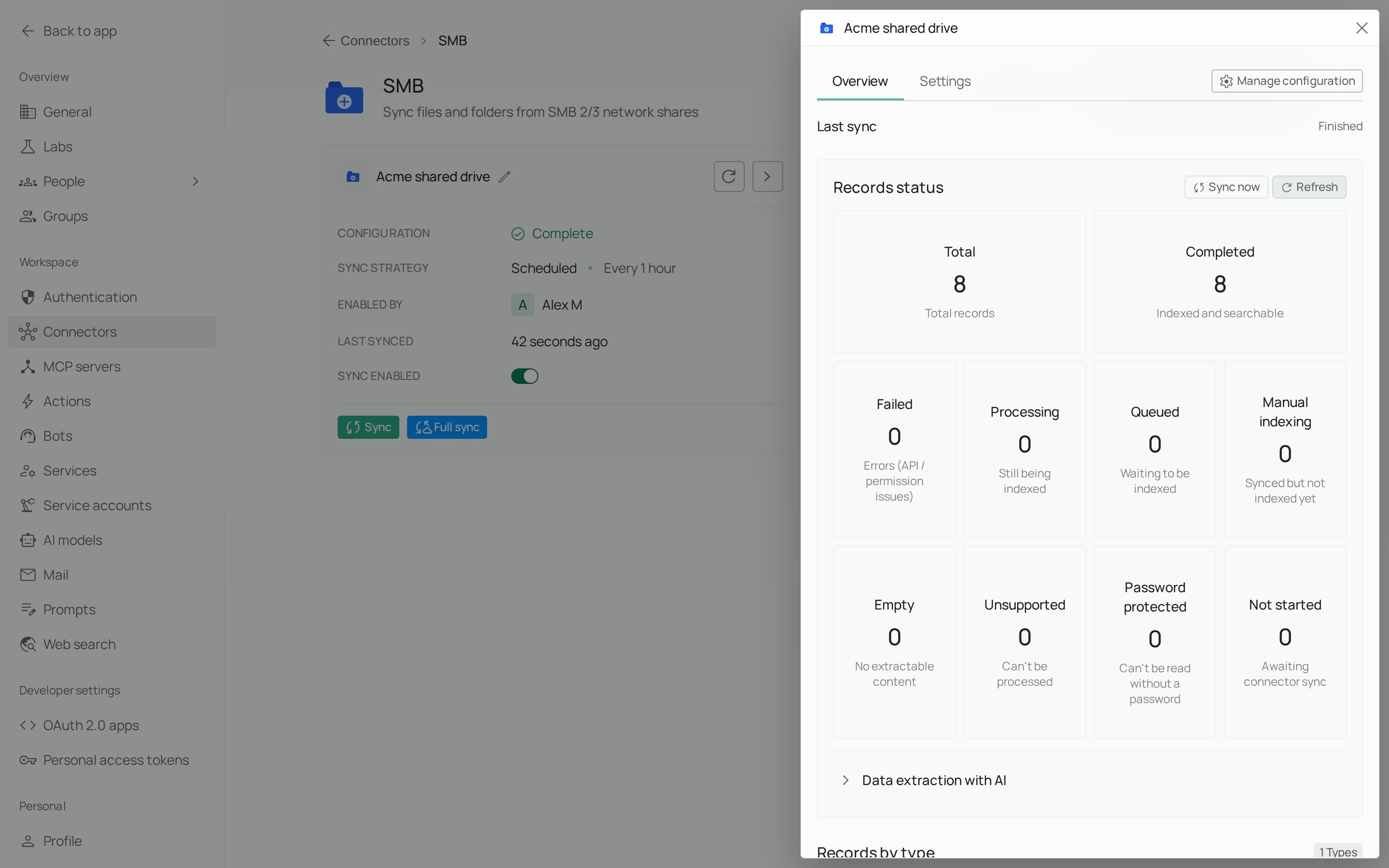Switch to the Settings tab
This screenshot has height=868, width=1389.
pyautogui.click(x=945, y=81)
